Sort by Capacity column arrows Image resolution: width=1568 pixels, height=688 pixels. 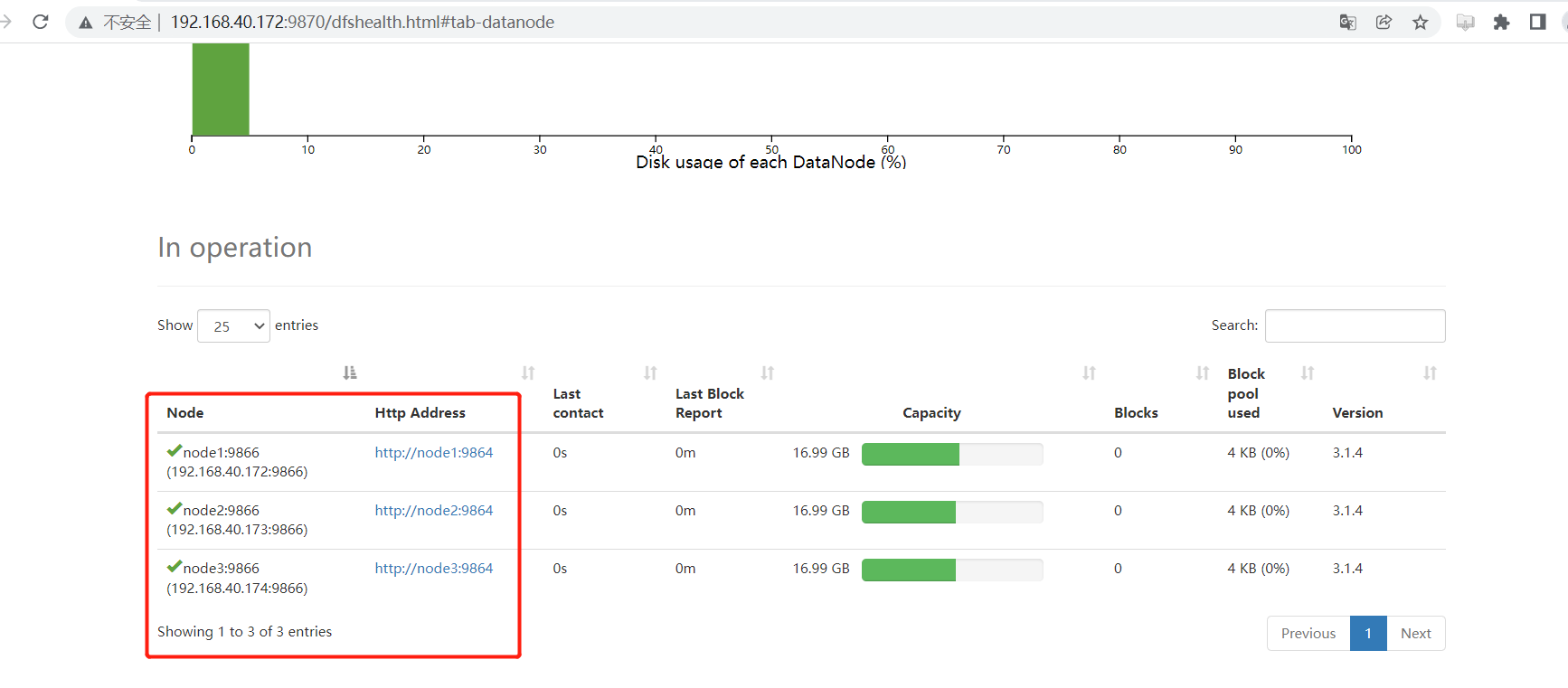[x=1089, y=372]
